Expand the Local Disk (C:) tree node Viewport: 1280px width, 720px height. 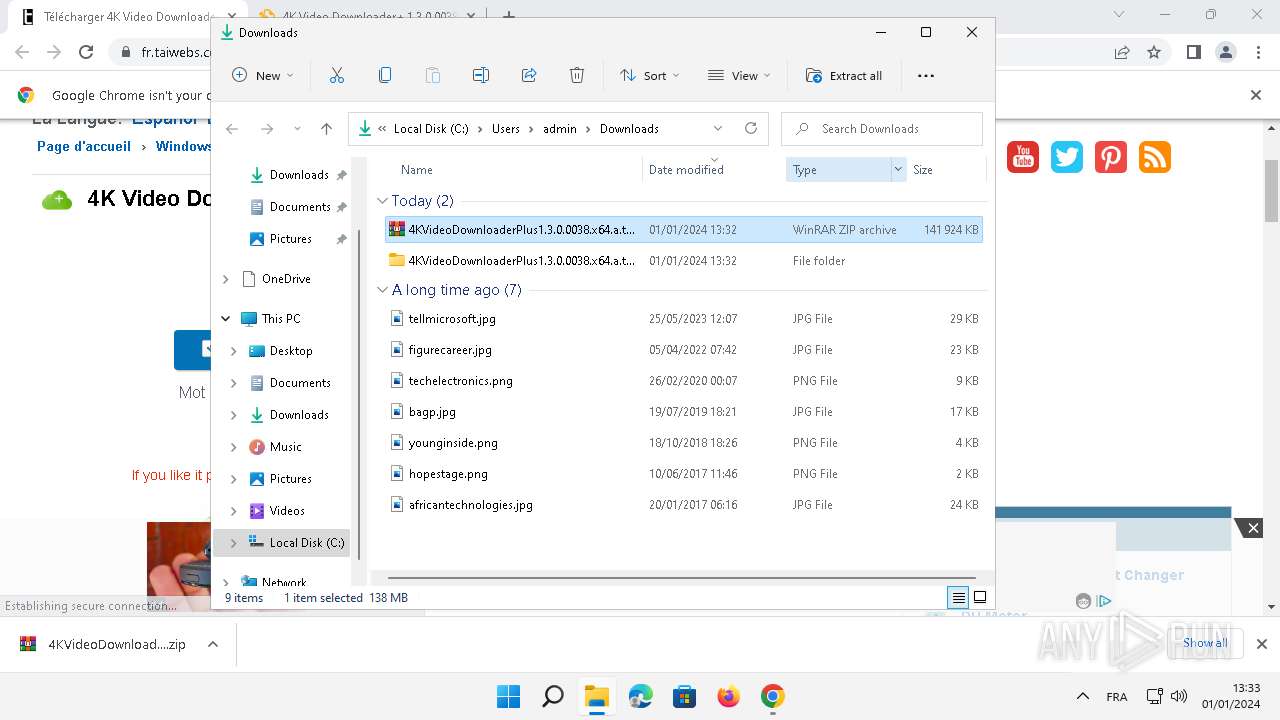pyautogui.click(x=234, y=543)
